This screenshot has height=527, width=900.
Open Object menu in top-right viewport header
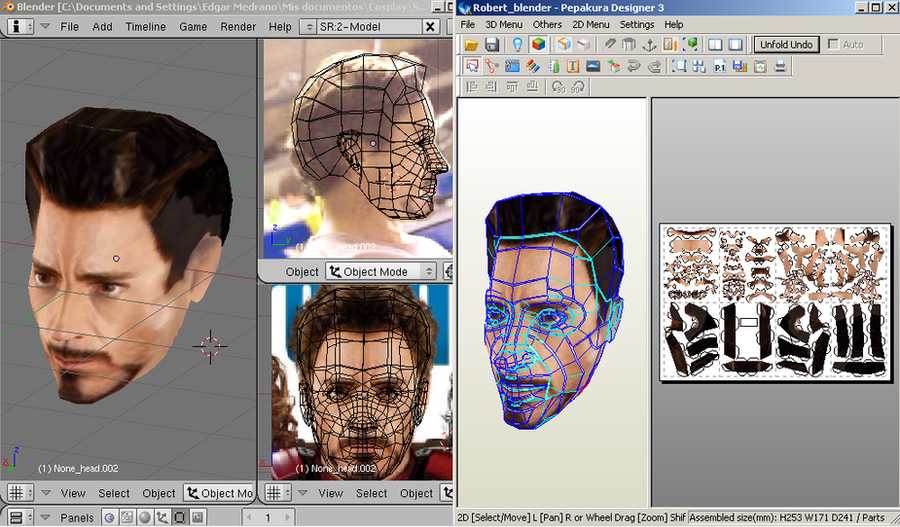point(301,272)
